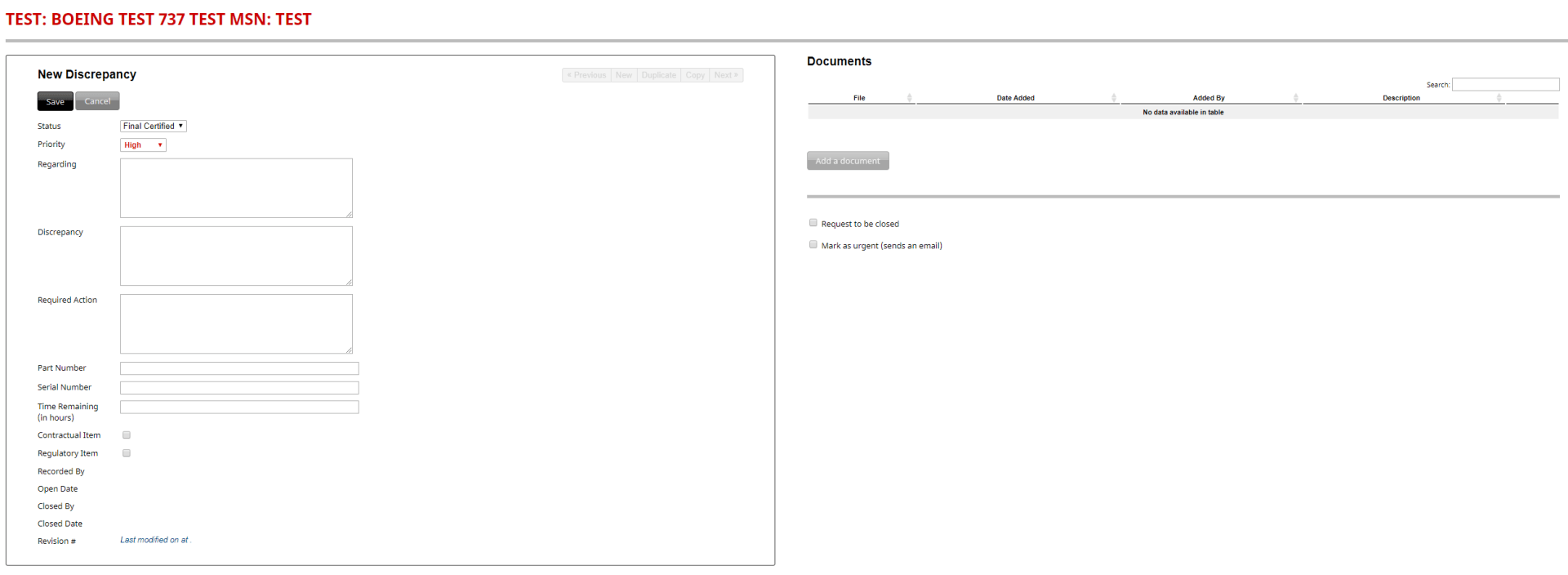Open the Status dropdown showing Final Certified
Screen dimensions: 1568x575
[x=154, y=126]
